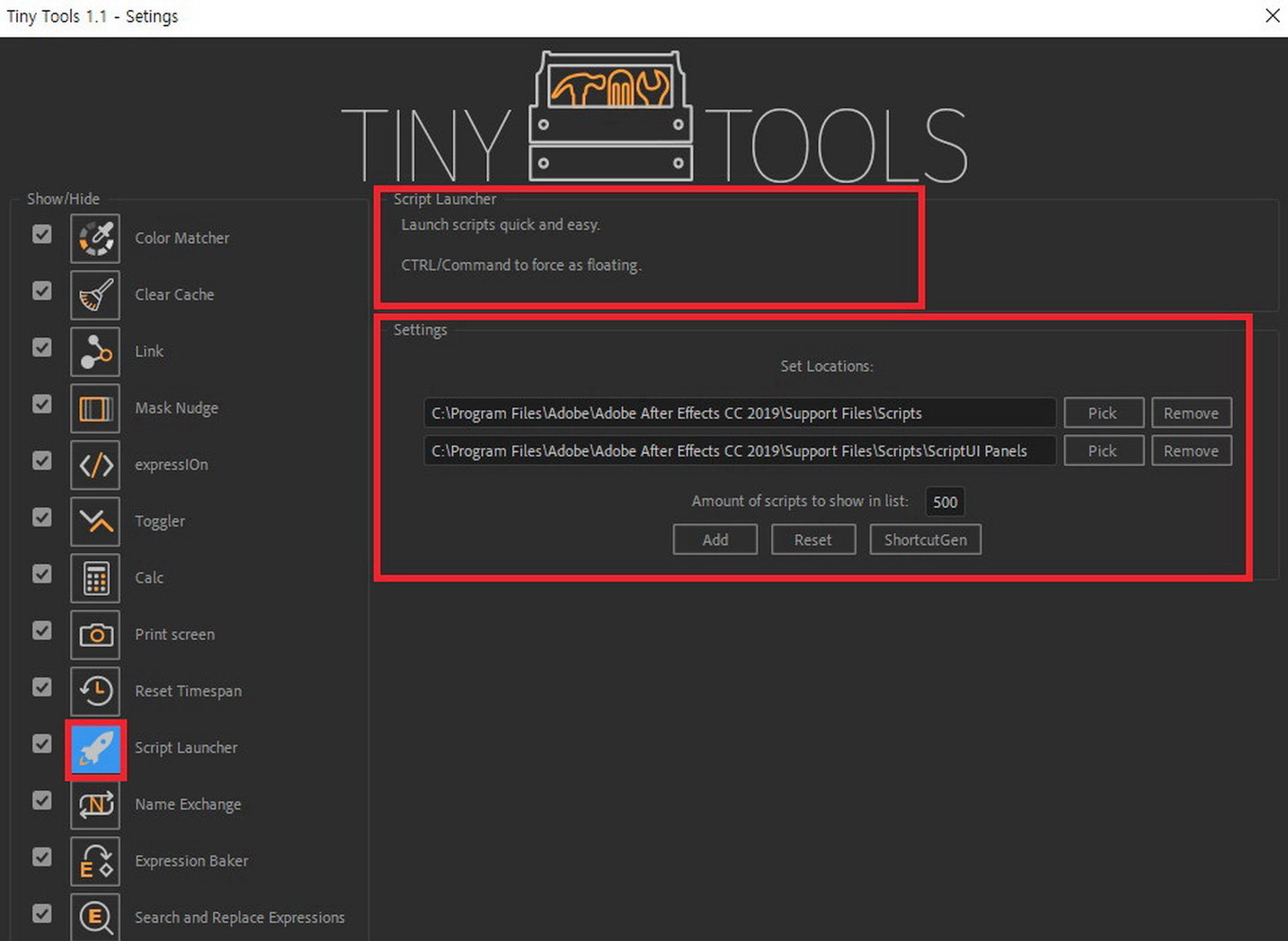Select the Name Exchange icon
Screen dimensions: 1288x941
click(x=95, y=804)
